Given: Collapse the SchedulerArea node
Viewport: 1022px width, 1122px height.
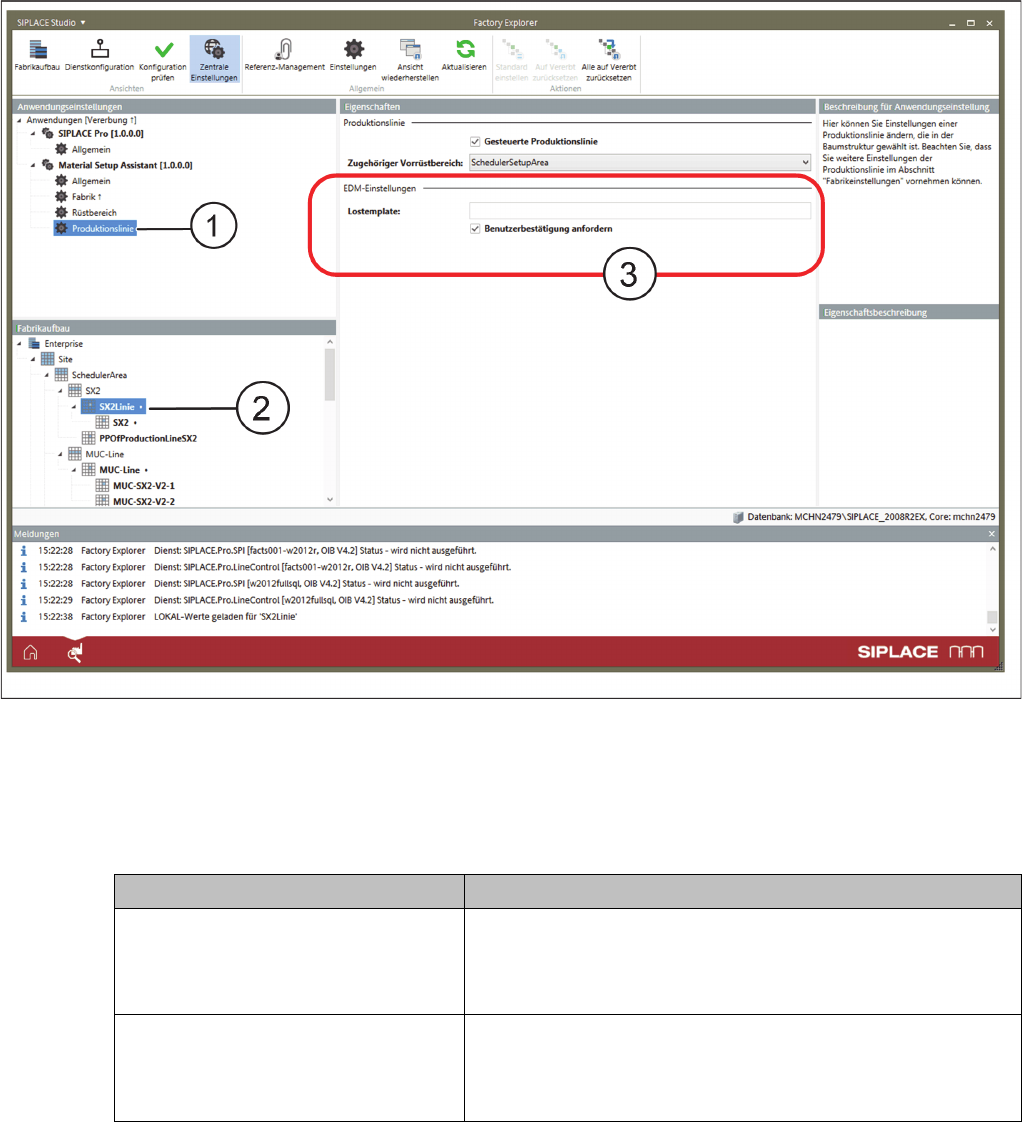Looking at the screenshot, I should (47, 375).
